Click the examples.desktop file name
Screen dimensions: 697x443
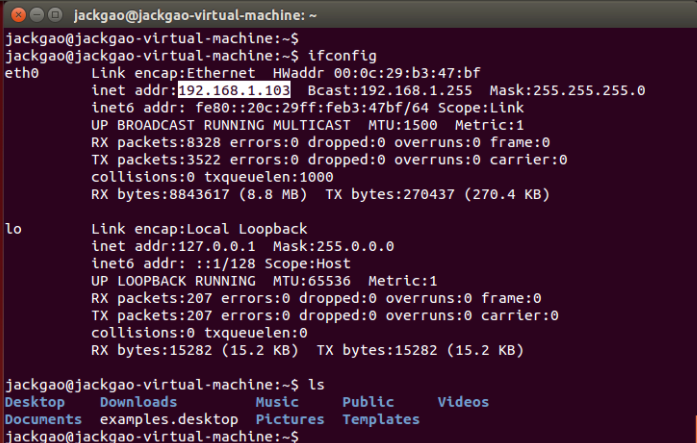coord(169,419)
